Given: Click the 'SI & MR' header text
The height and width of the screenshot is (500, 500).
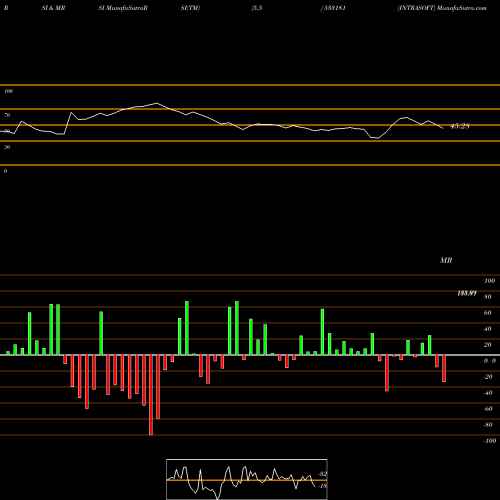Looking at the screenshot, I should (x=53, y=8).
